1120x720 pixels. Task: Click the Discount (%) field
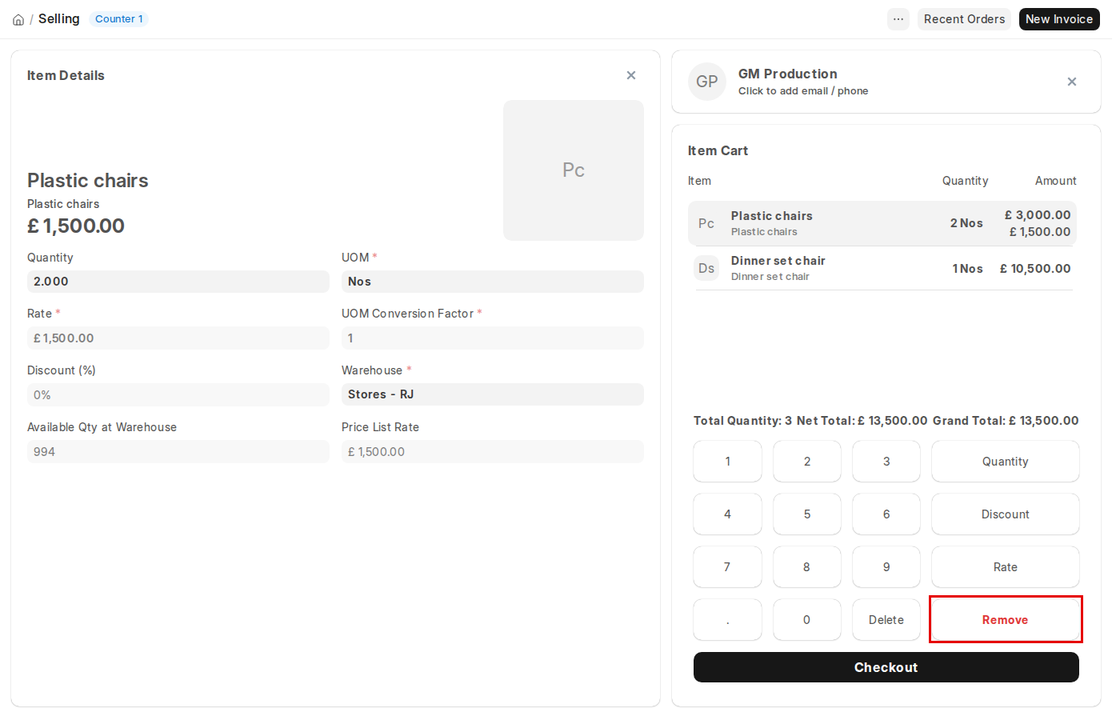point(178,394)
